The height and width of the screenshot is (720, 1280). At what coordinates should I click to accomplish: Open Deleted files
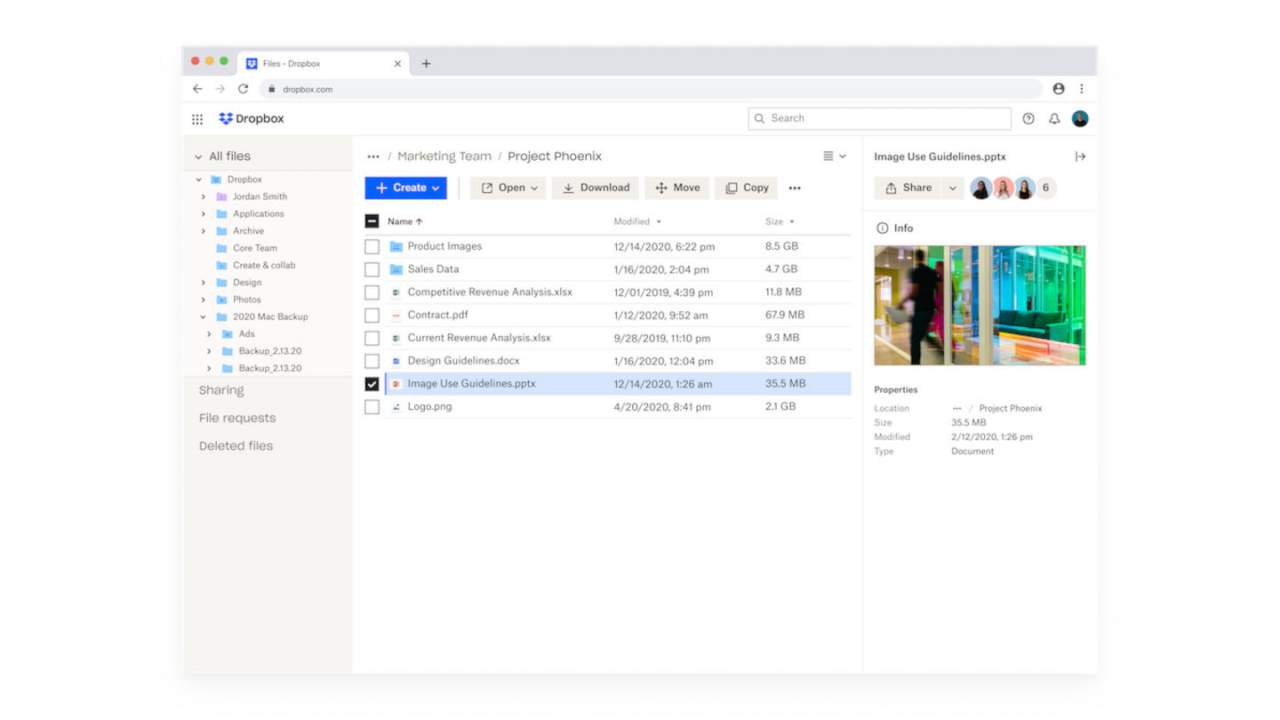(236, 446)
